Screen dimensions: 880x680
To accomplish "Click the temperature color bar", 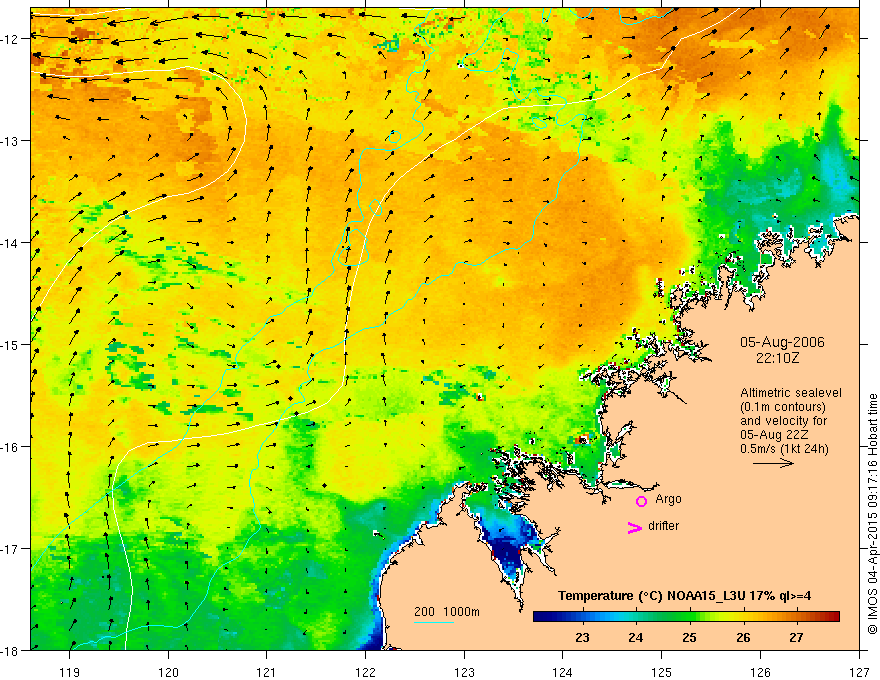I will click(686, 617).
